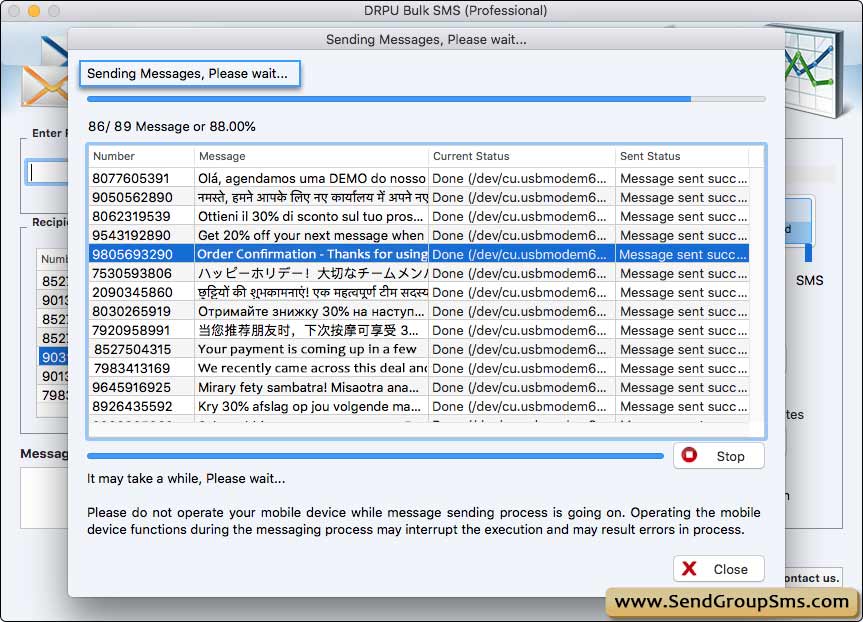Click the Close button in sending dialog
Viewport: 863px width, 622px height.
[718, 569]
